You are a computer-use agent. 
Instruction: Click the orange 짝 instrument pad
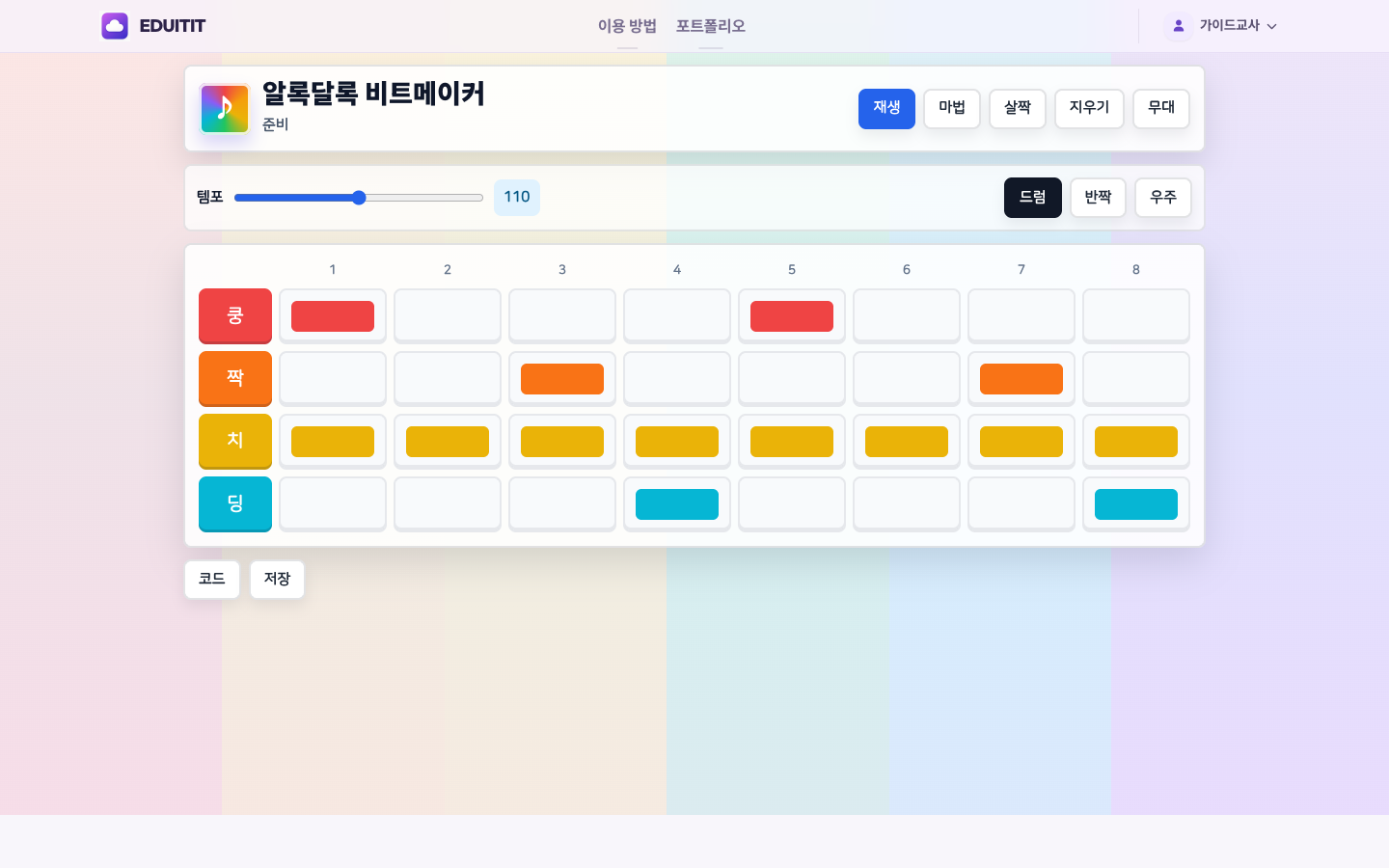point(235,379)
